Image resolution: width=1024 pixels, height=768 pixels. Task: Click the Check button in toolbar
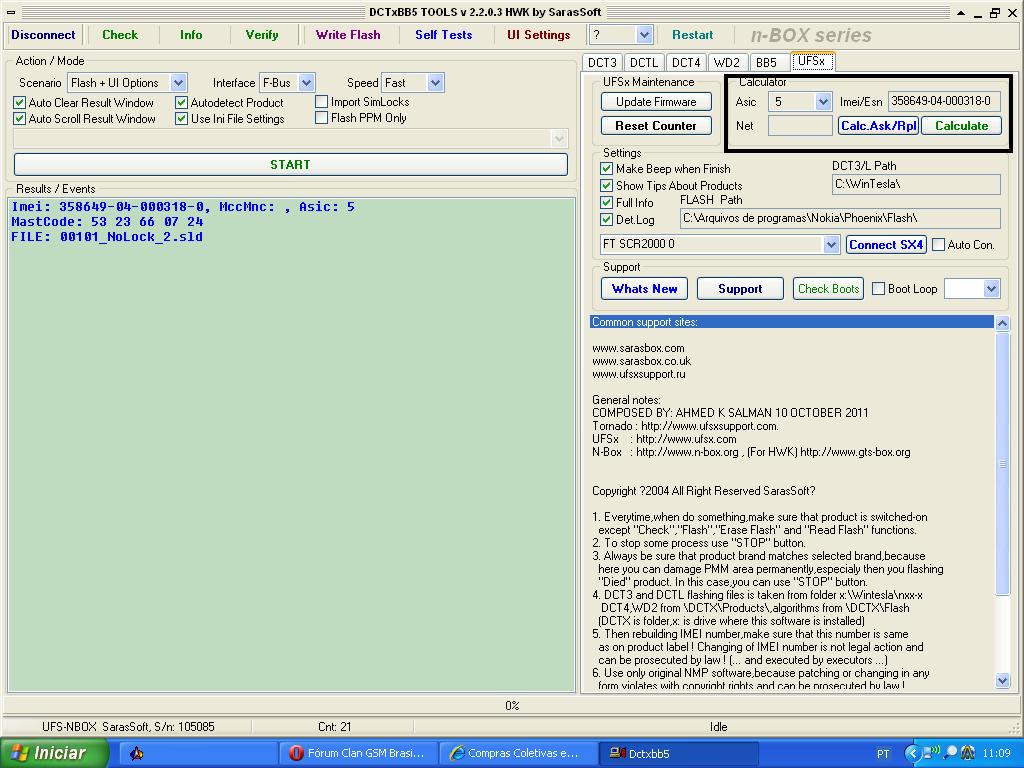point(120,35)
